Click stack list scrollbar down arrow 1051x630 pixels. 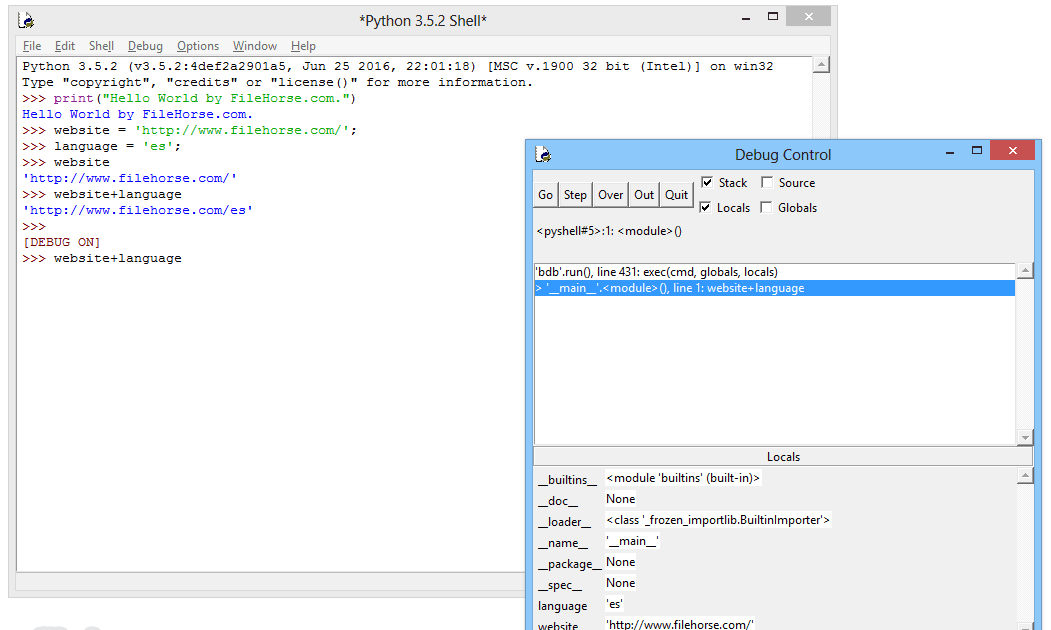pos(1025,438)
